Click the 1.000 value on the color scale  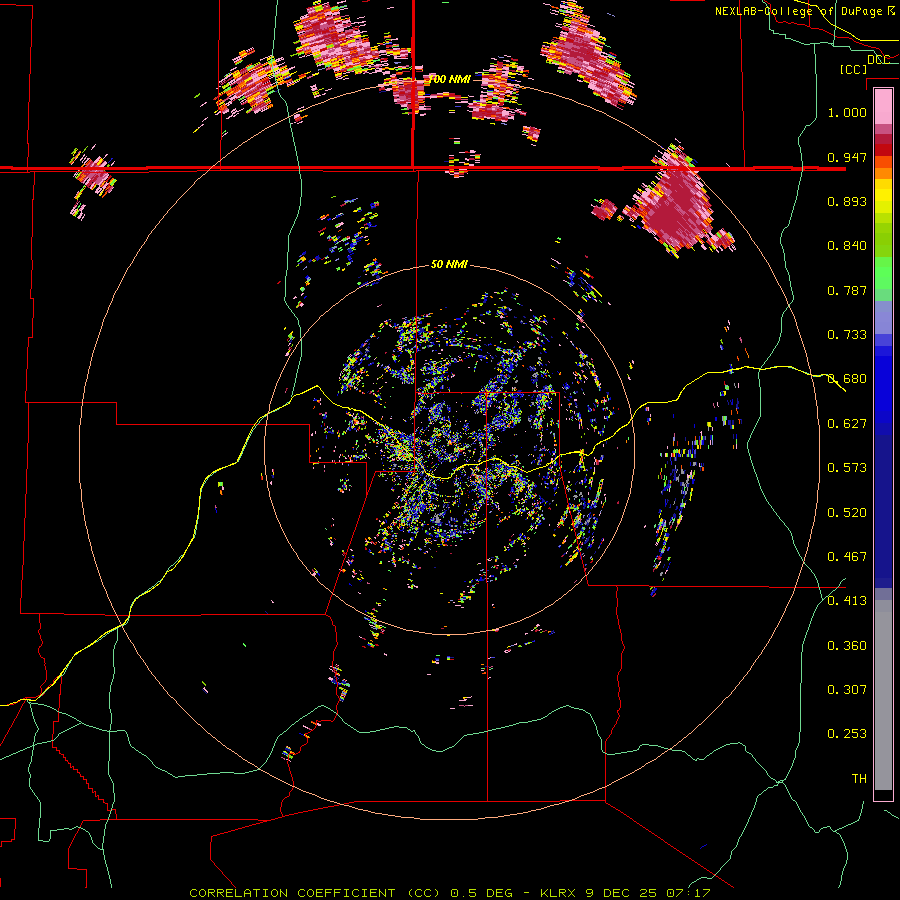pos(847,112)
